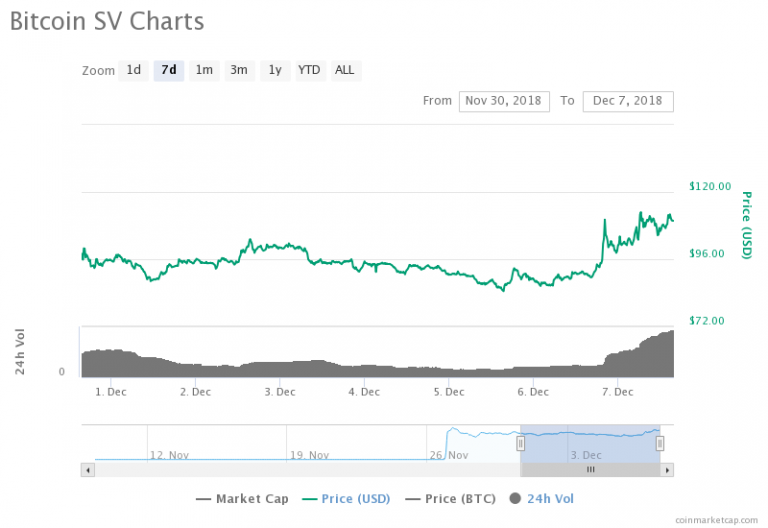768x528 pixels.
Task: Click the right range handle in the navigator
Action: click(660, 444)
